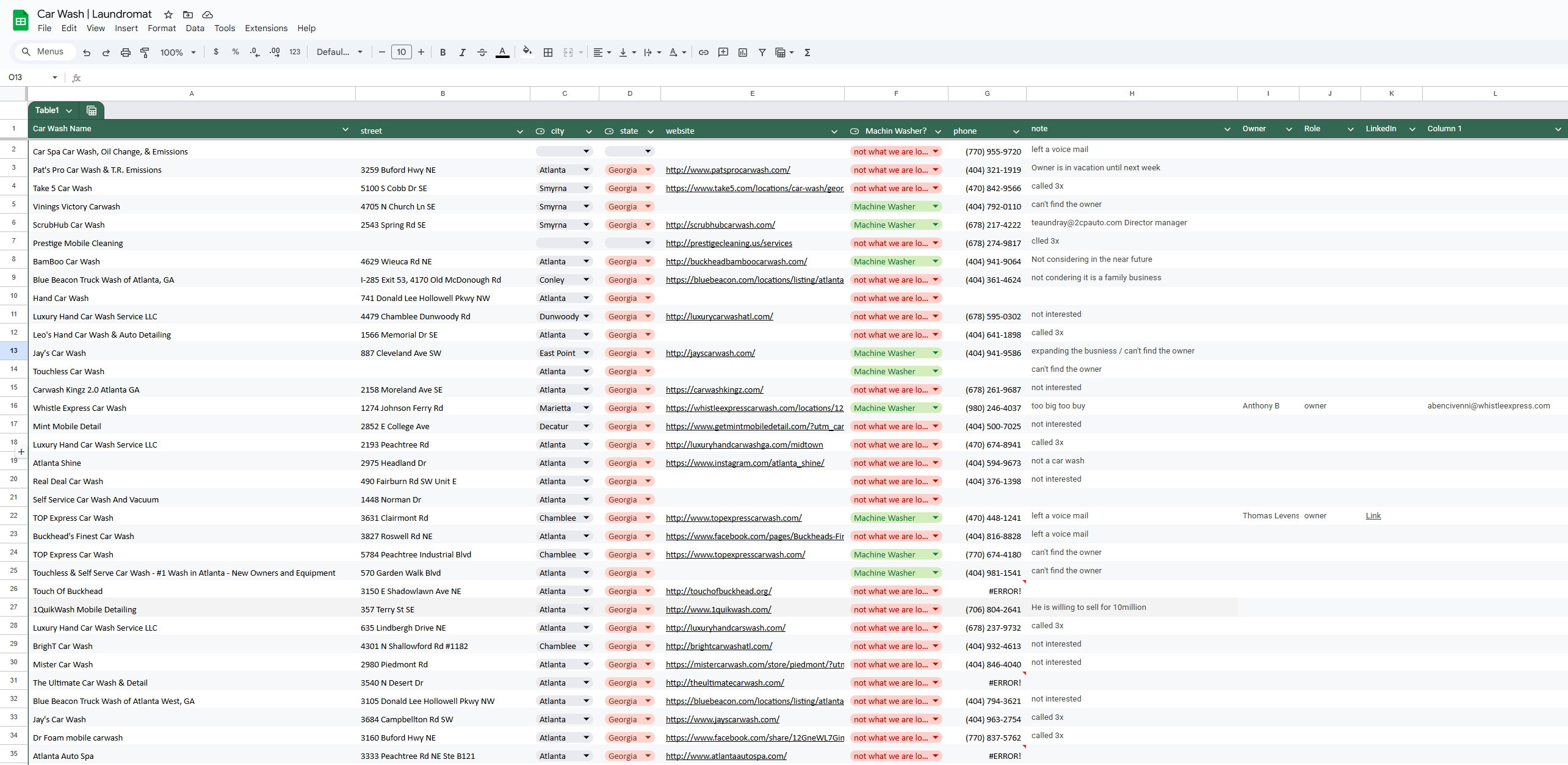
Task: Open the font family dropdown
Action: pyautogui.click(x=339, y=53)
